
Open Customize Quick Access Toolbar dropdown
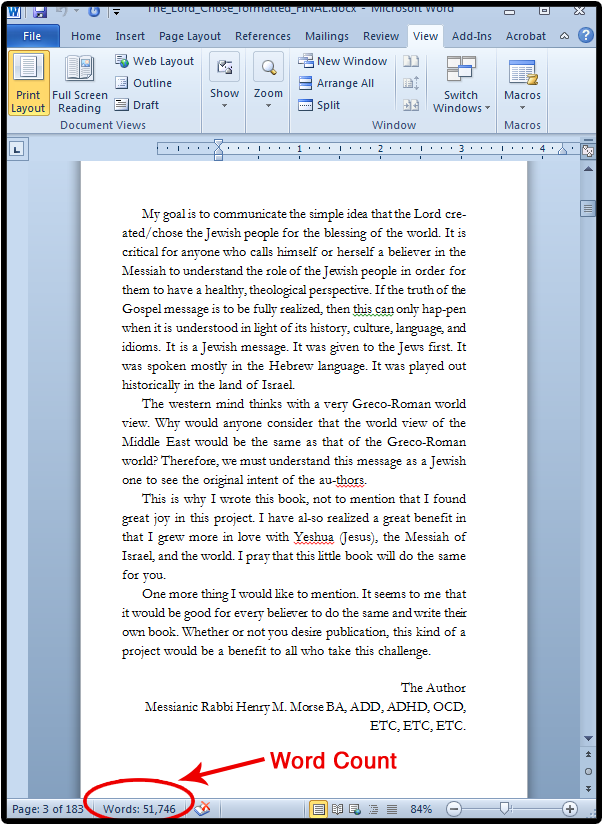(x=116, y=11)
